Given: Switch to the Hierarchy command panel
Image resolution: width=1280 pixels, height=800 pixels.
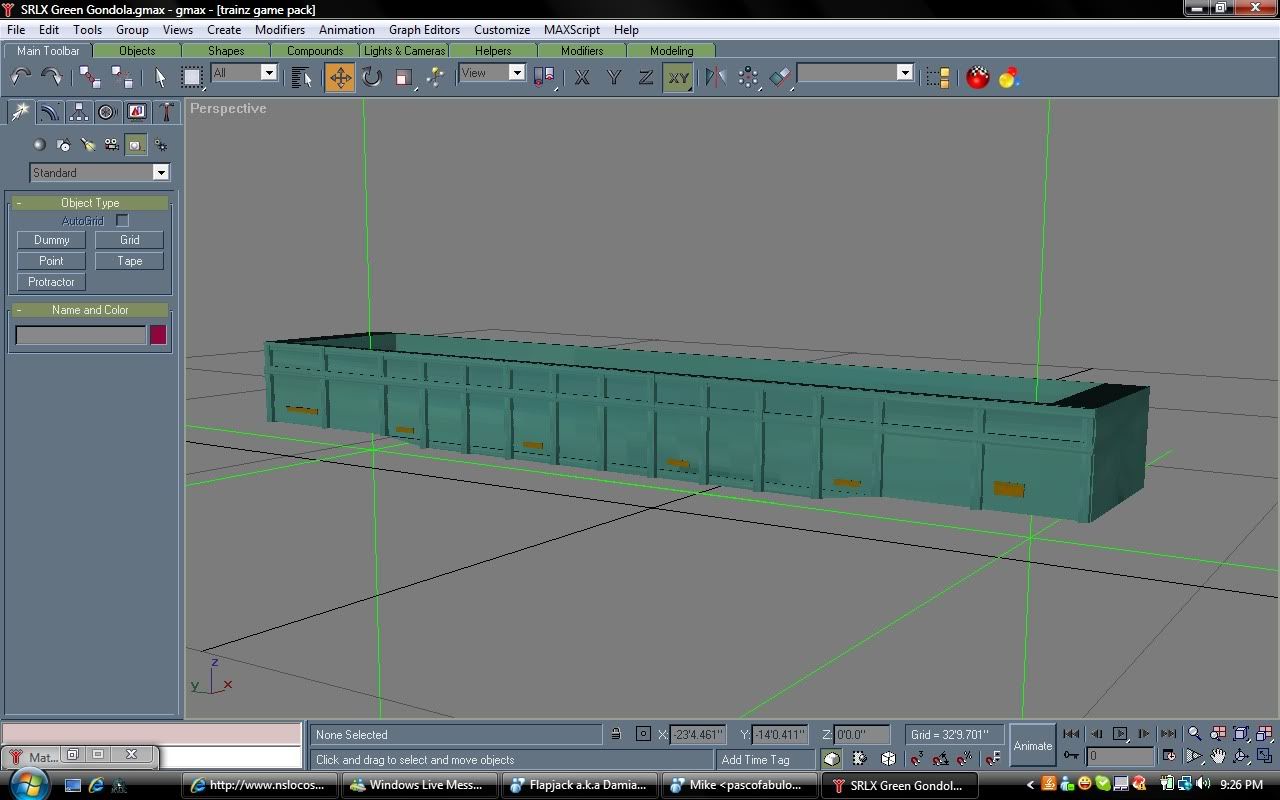Looking at the screenshot, I should click(x=78, y=112).
